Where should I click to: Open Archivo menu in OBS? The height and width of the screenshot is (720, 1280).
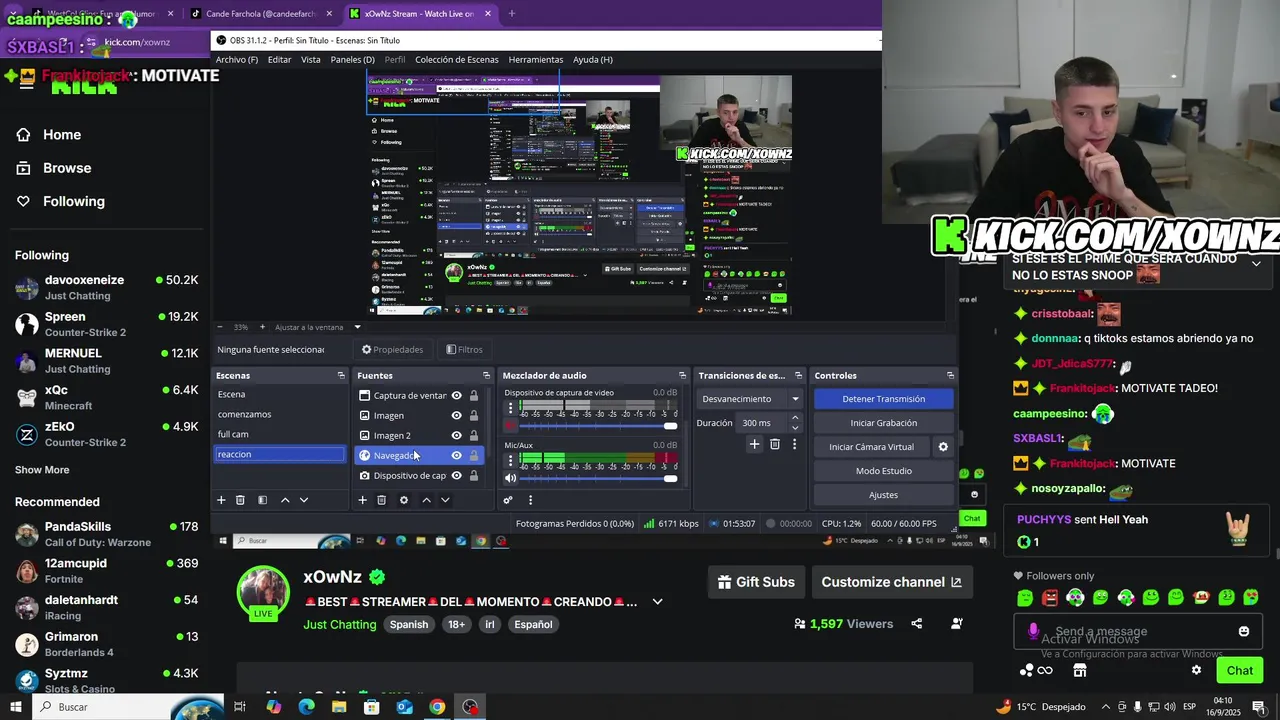(x=237, y=59)
